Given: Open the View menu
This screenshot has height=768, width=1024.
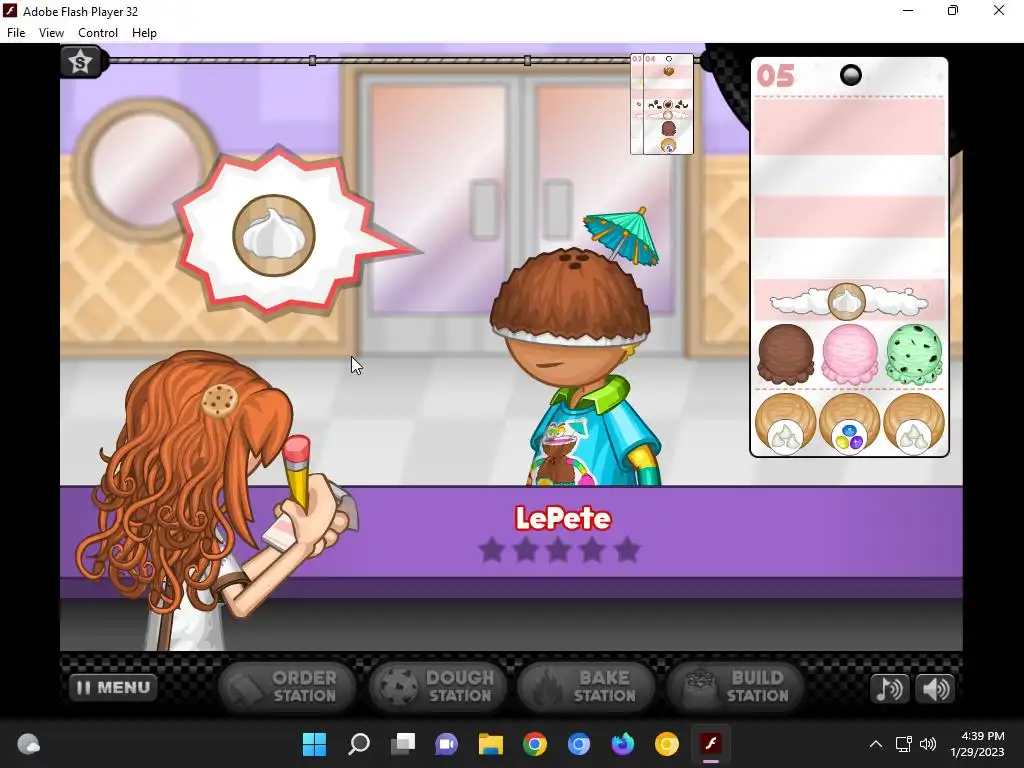Looking at the screenshot, I should pyautogui.click(x=51, y=33).
